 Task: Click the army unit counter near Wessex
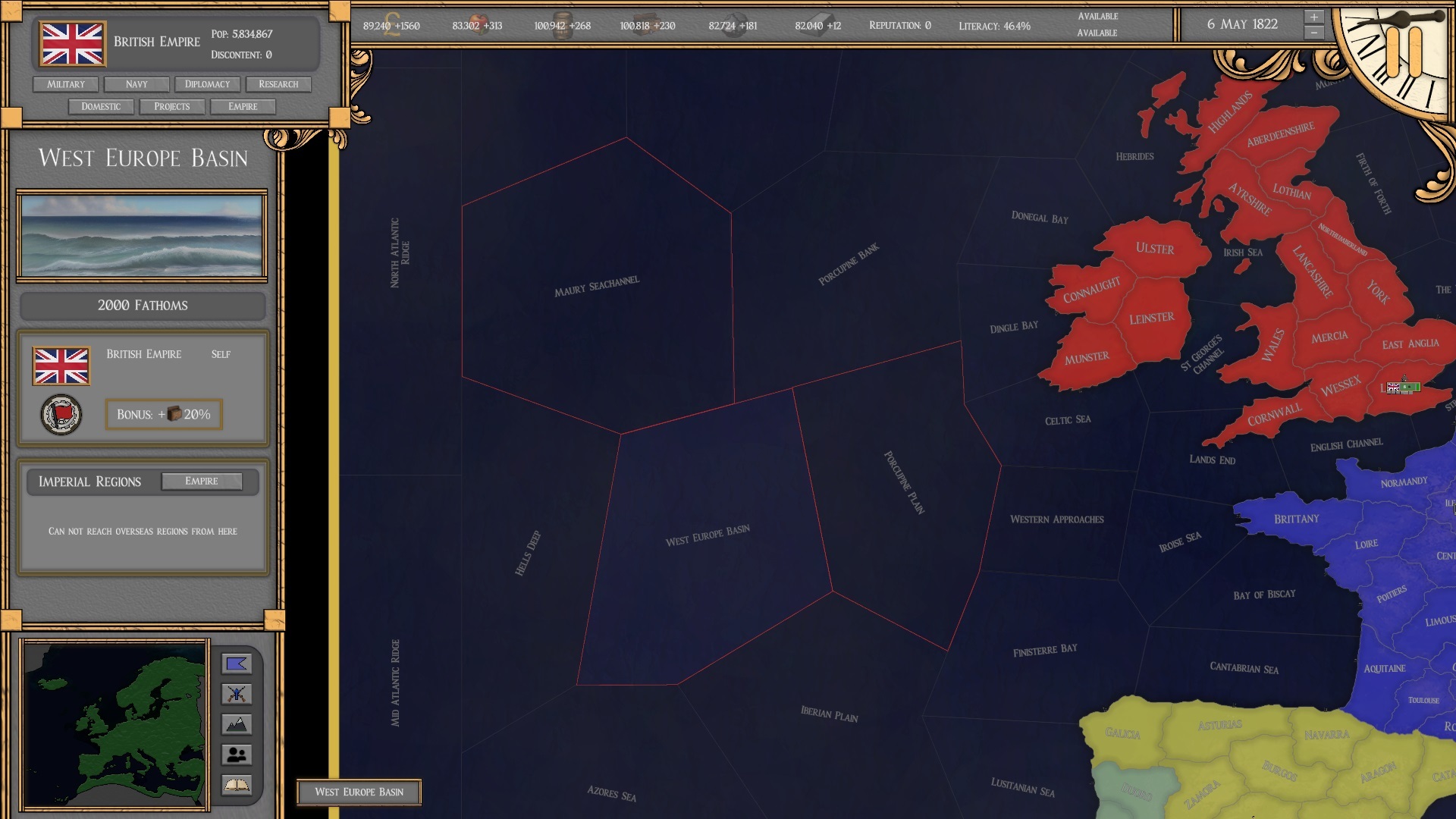(x=1402, y=388)
